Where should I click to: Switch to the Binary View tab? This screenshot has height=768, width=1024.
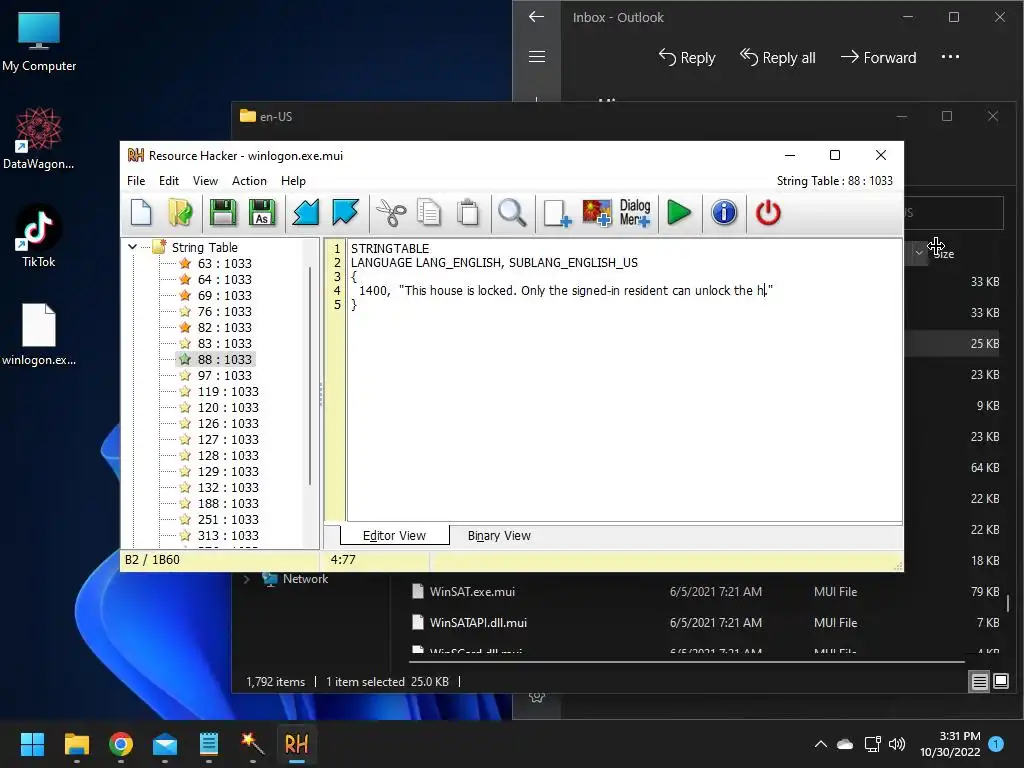point(499,536)
